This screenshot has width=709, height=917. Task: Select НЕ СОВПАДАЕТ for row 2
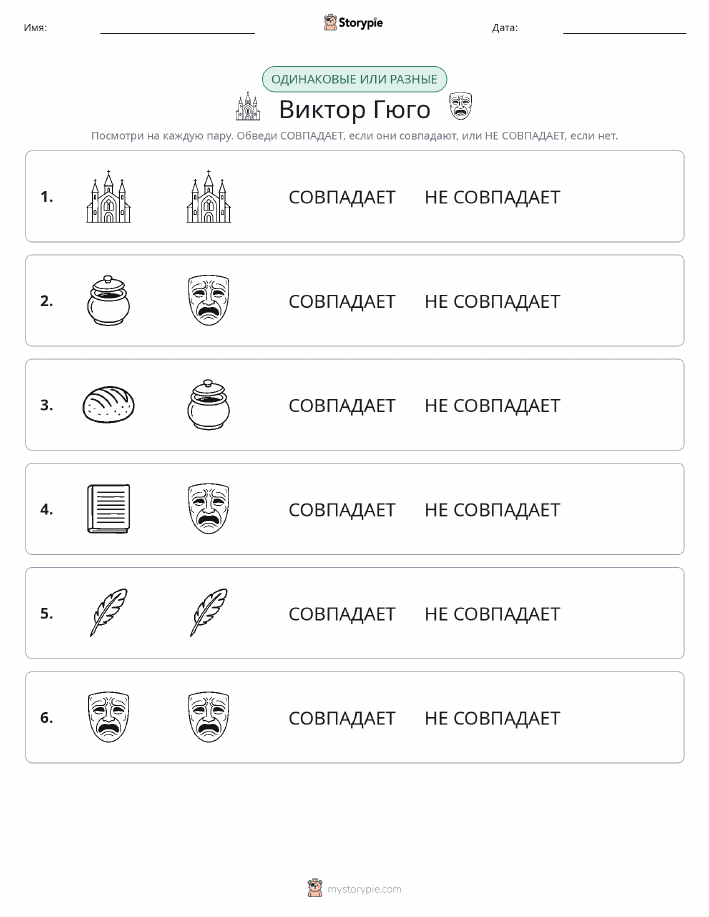pyautogui.click(x=493, y=301)
